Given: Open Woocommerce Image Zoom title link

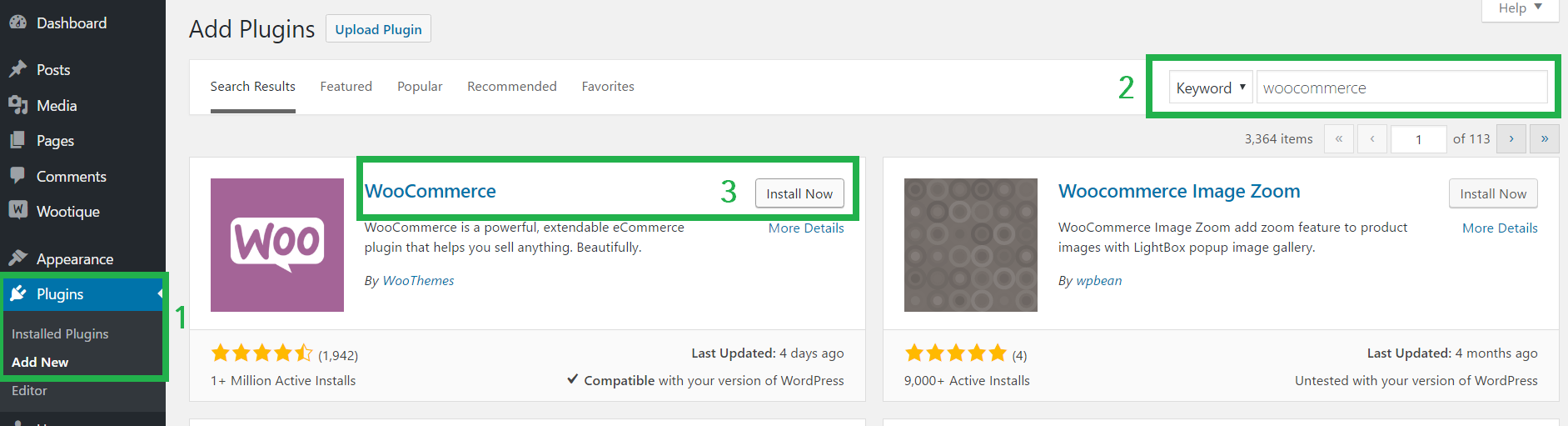Looking at the screenshot, I should [1179, 191].
